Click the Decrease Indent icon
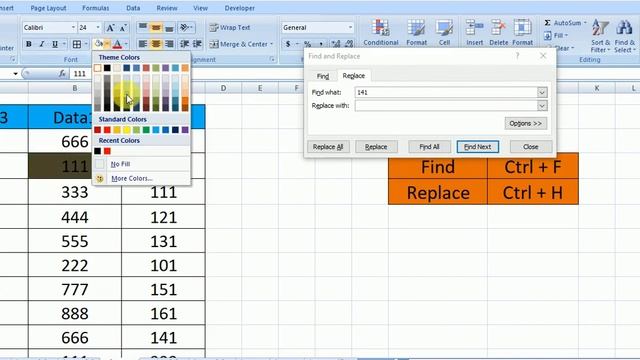The height and width of the screenshot is (360, 640). pyautogui.click(x=184, y=44)
